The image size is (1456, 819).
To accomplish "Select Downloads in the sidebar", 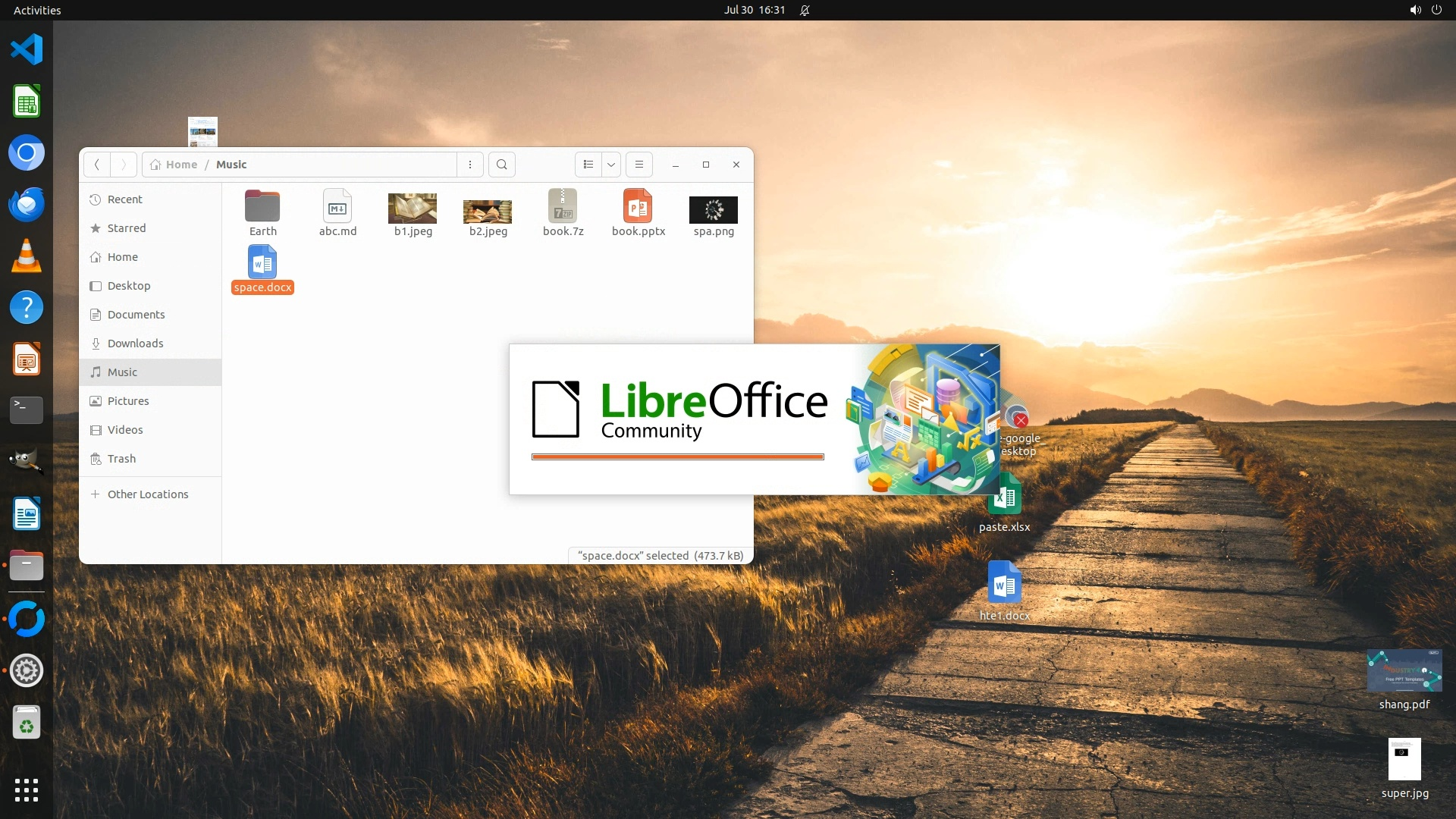I will pyautogui.click(x=135, y=344).
